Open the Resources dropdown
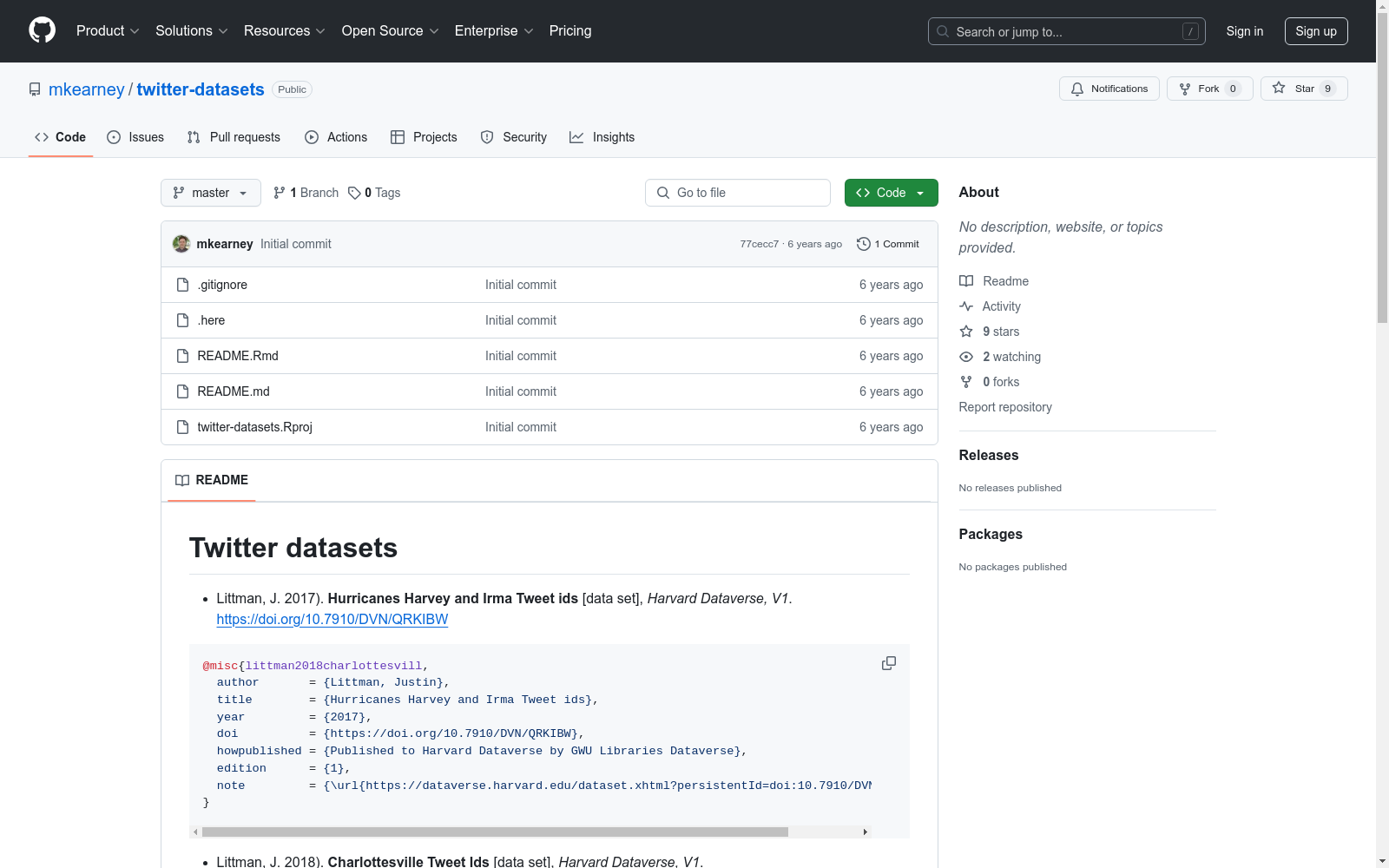This screenshot has height=868, width=1389. pos(285,30)
